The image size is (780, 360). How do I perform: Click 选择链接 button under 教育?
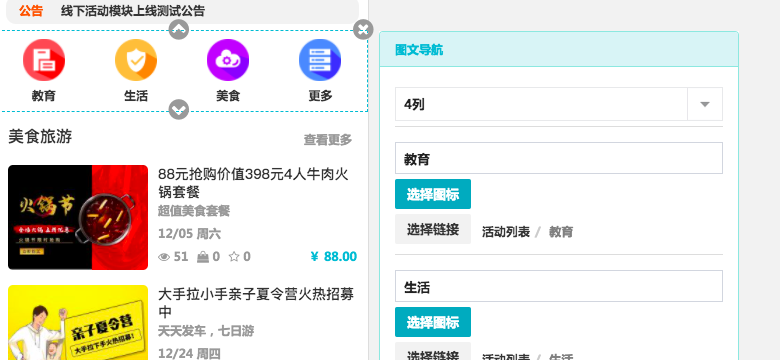tap(433, 229)
